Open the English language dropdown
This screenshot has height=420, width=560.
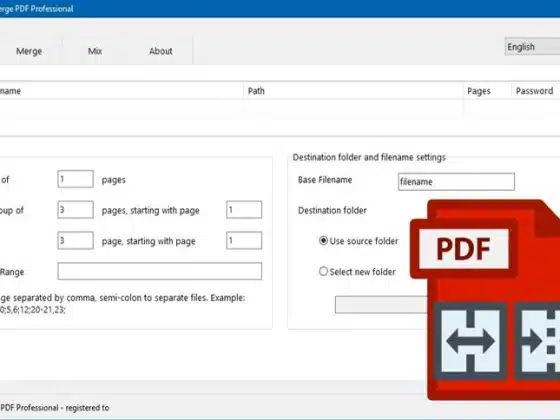tap(532, 47)
